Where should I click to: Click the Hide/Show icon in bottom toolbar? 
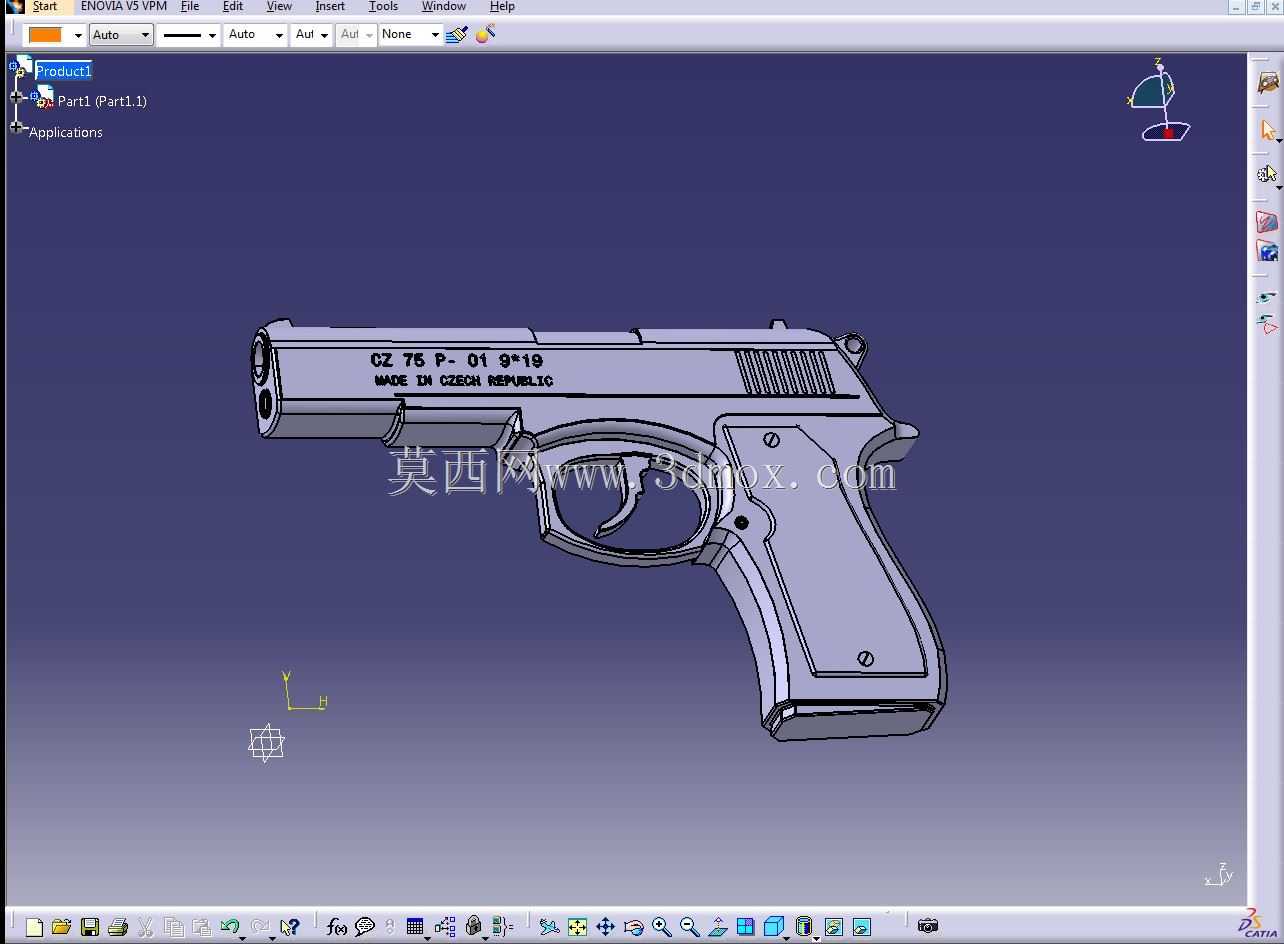[833, 927]
